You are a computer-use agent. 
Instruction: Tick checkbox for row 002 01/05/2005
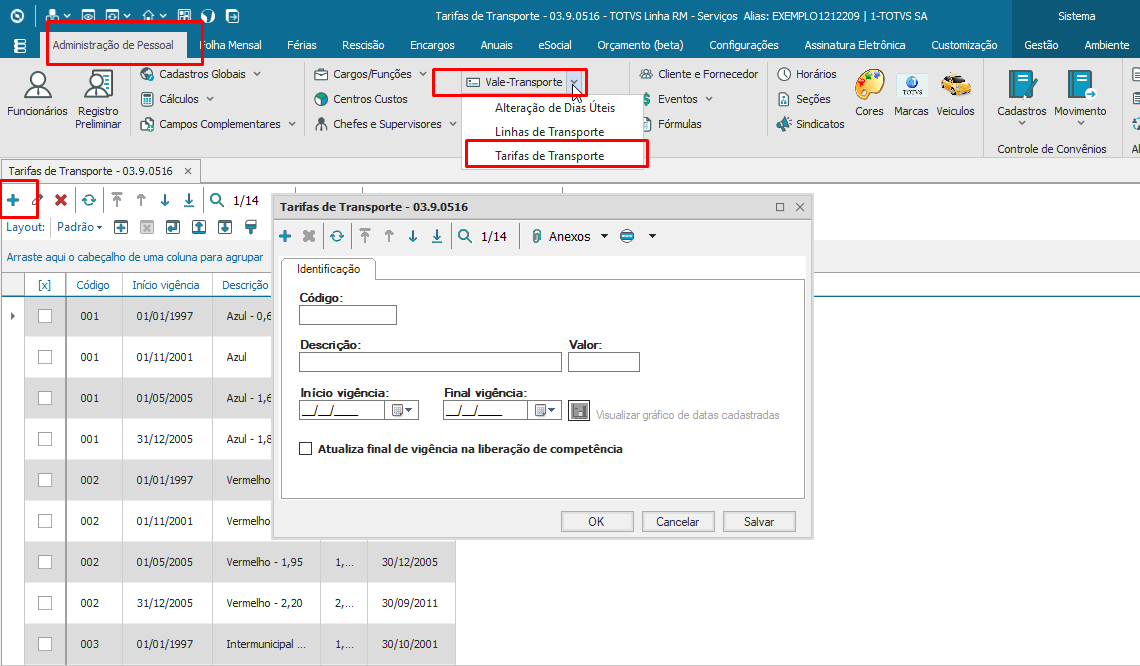(x=45, y=562)
